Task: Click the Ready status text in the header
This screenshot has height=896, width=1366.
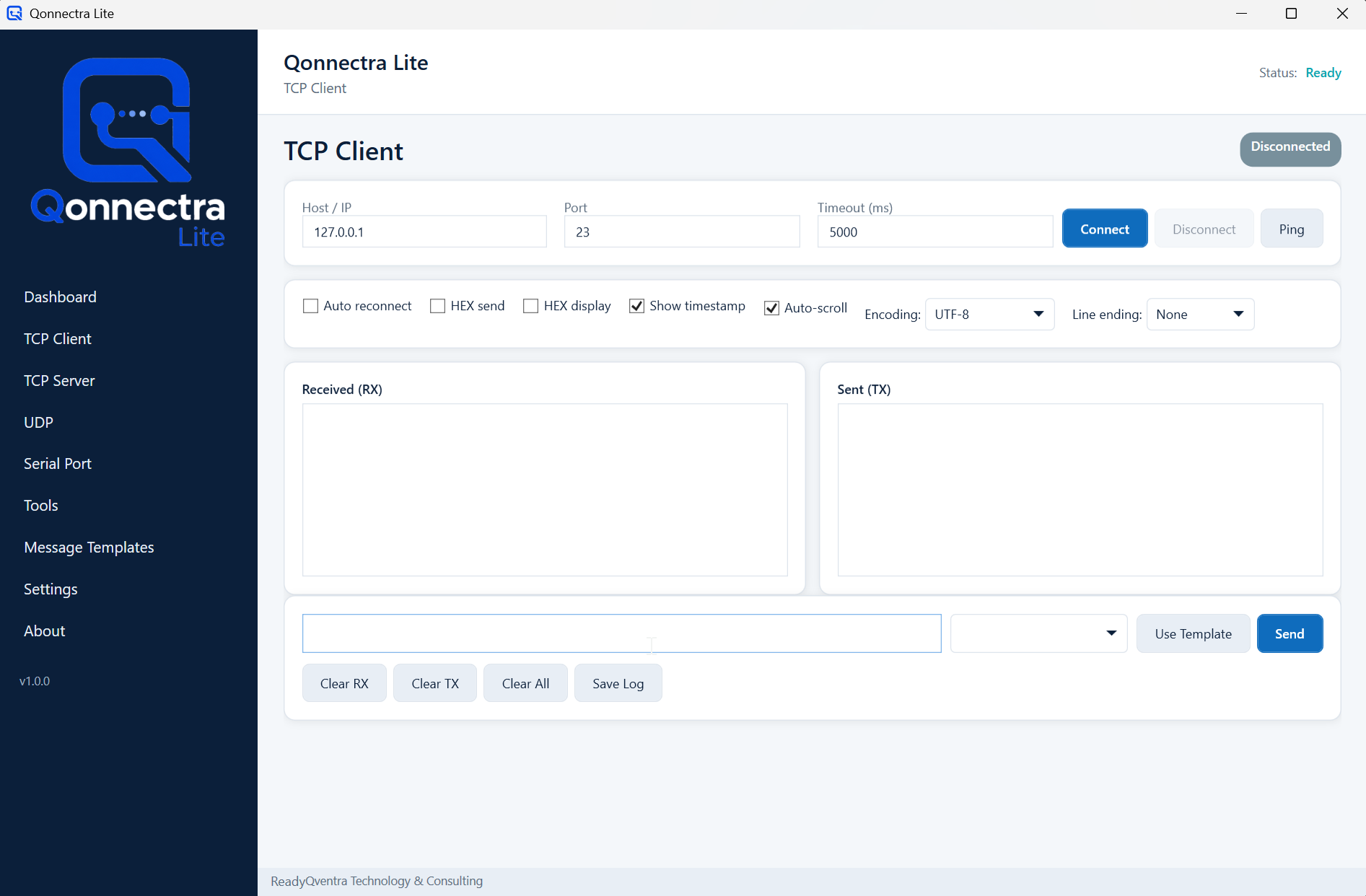Action: click(x=1323, y=73)
